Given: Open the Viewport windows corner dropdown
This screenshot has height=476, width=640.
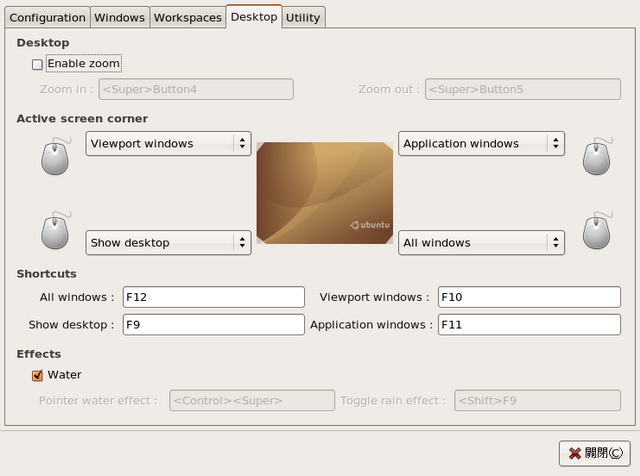Looking at the screenshot, I should coord(168,144).
